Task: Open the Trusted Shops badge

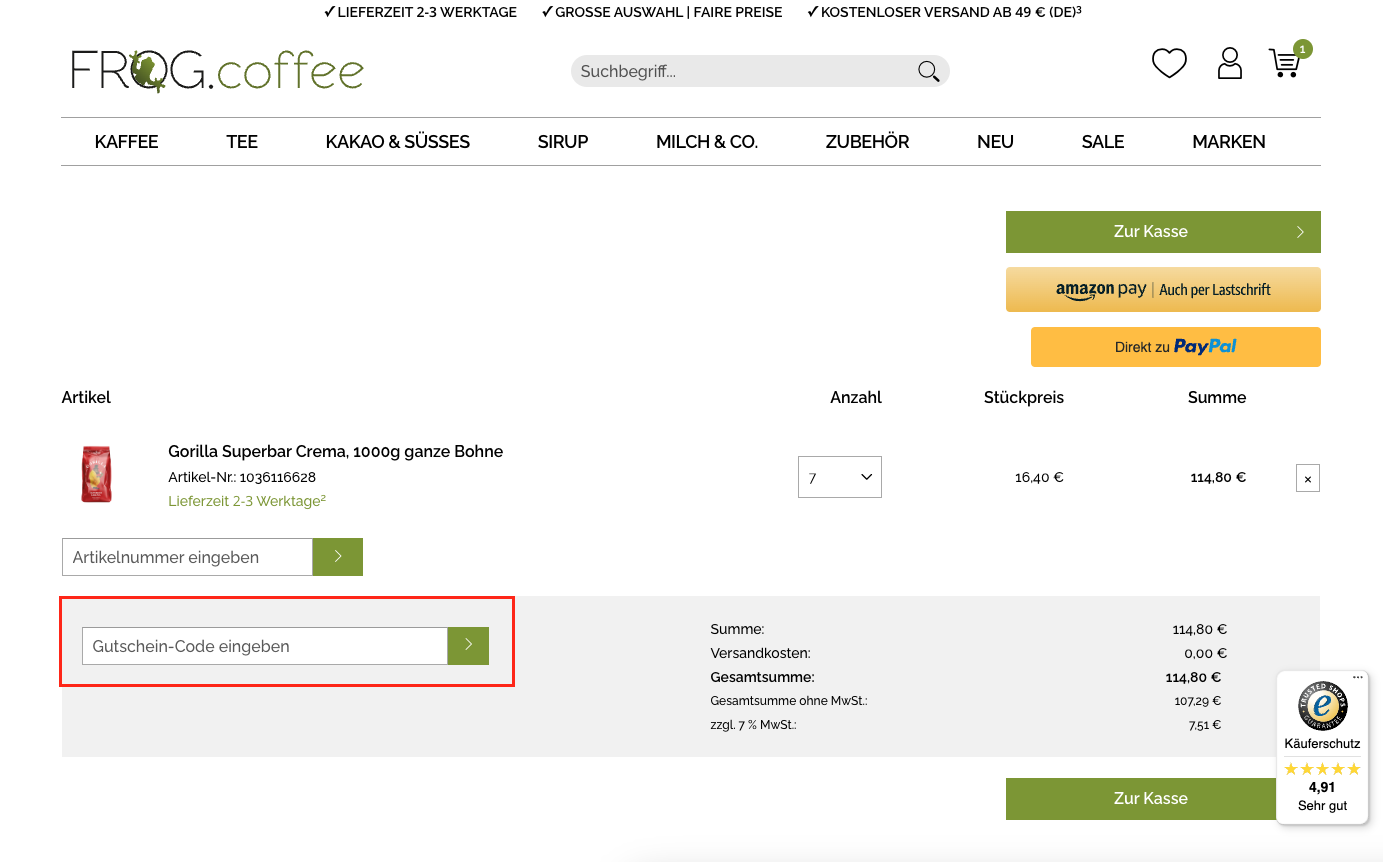Action: [1322, 747]
